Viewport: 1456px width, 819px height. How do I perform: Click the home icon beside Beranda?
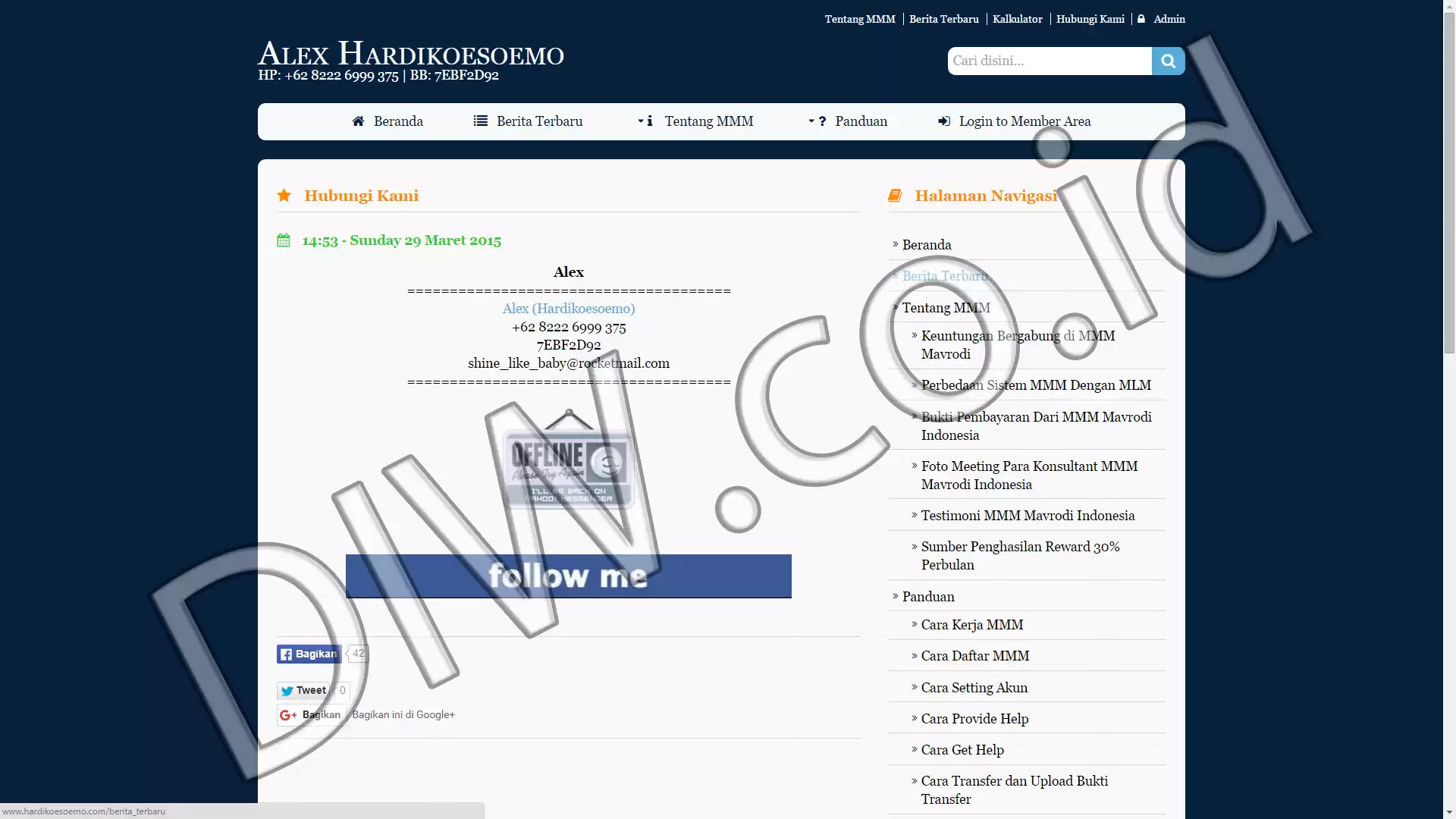(x=359, y=121)
